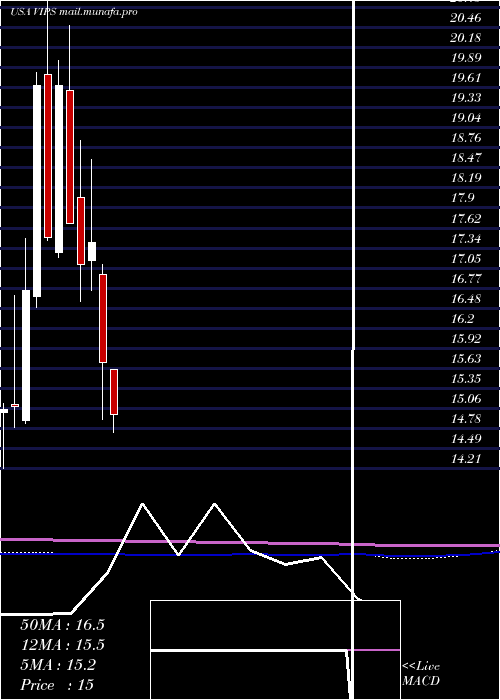Click the 50MA : 16.5 readout

62,625
